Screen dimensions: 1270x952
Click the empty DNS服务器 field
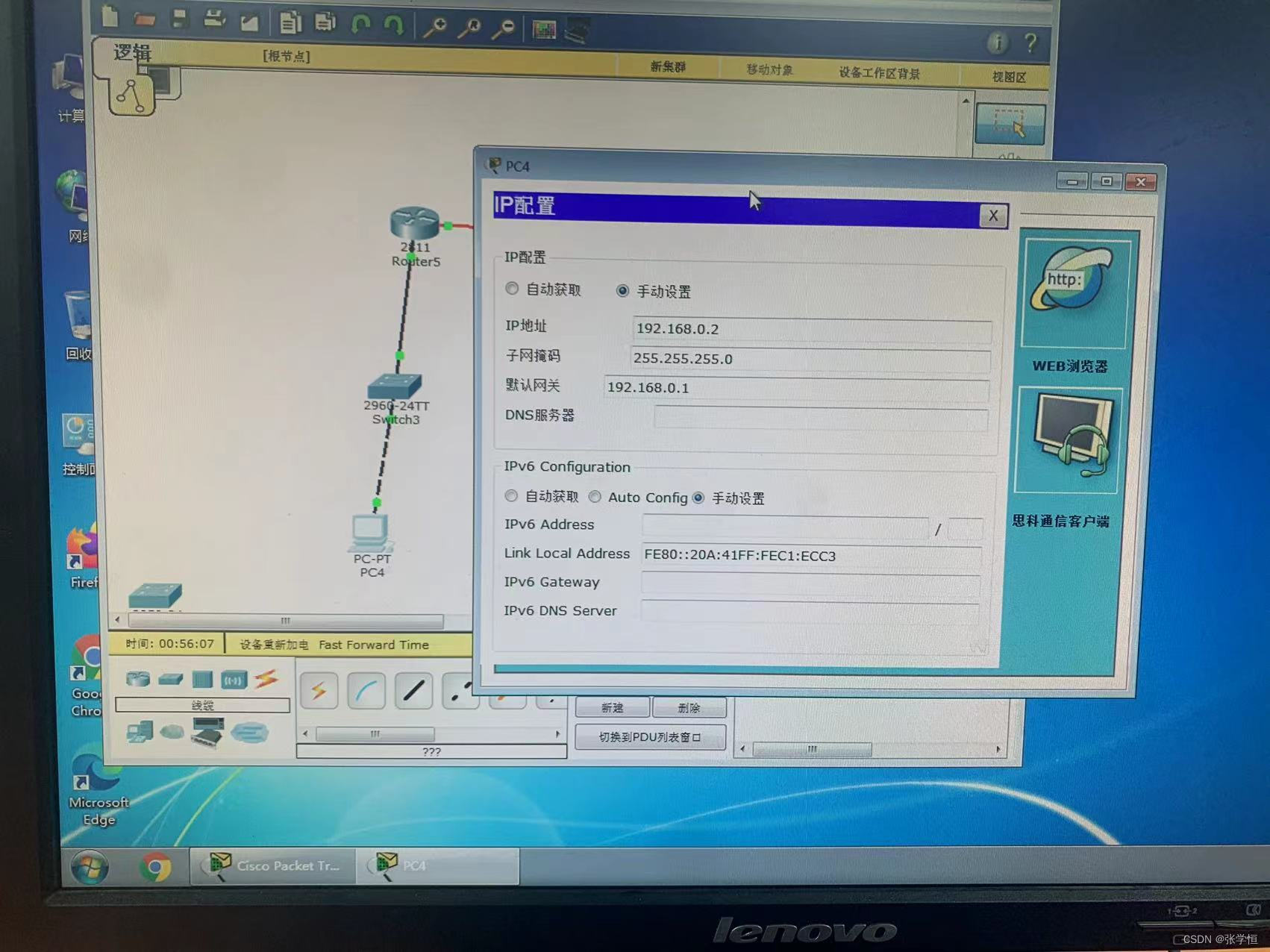pos(821,418)
